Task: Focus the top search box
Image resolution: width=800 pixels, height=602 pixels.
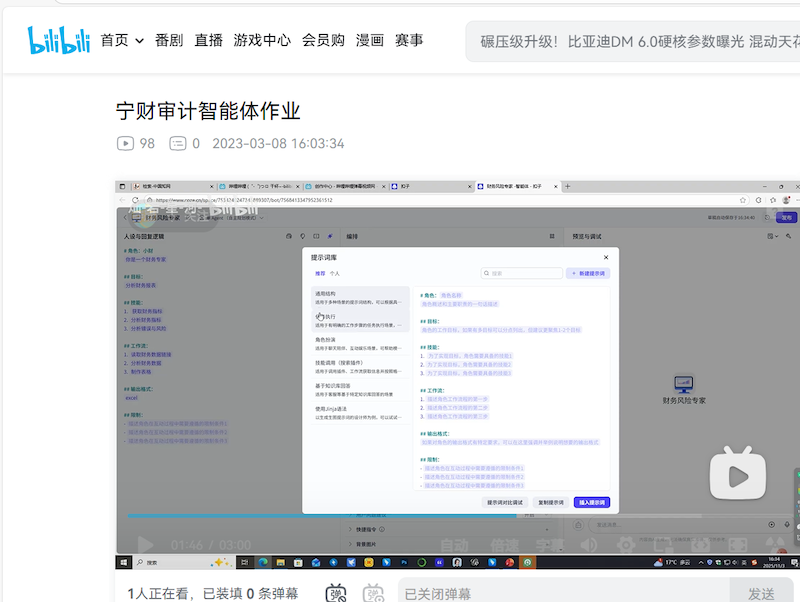Action: pos(630,41)
